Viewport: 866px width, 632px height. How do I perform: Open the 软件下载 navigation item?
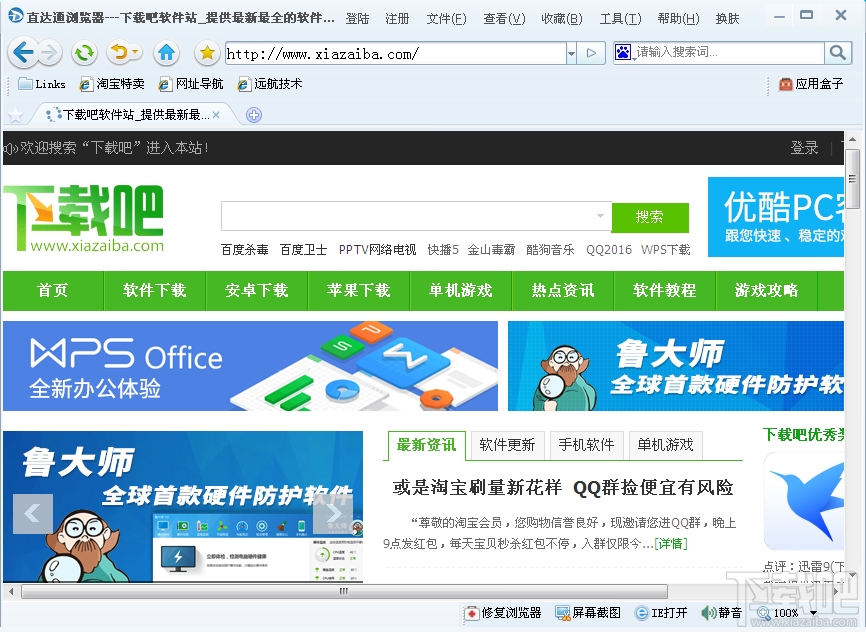(155, 291)
